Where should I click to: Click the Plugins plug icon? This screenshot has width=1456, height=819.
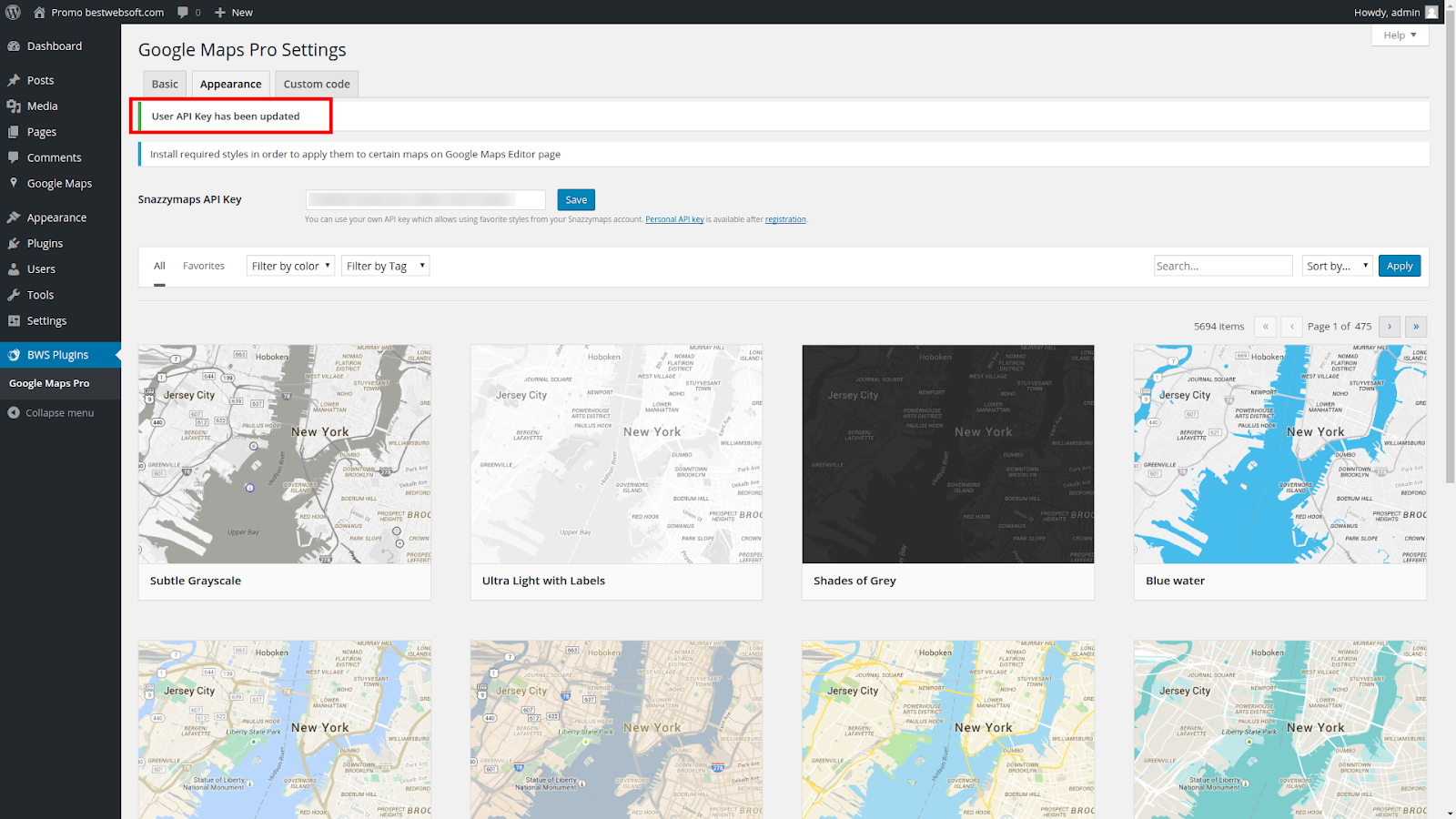[x=14, y=244]
